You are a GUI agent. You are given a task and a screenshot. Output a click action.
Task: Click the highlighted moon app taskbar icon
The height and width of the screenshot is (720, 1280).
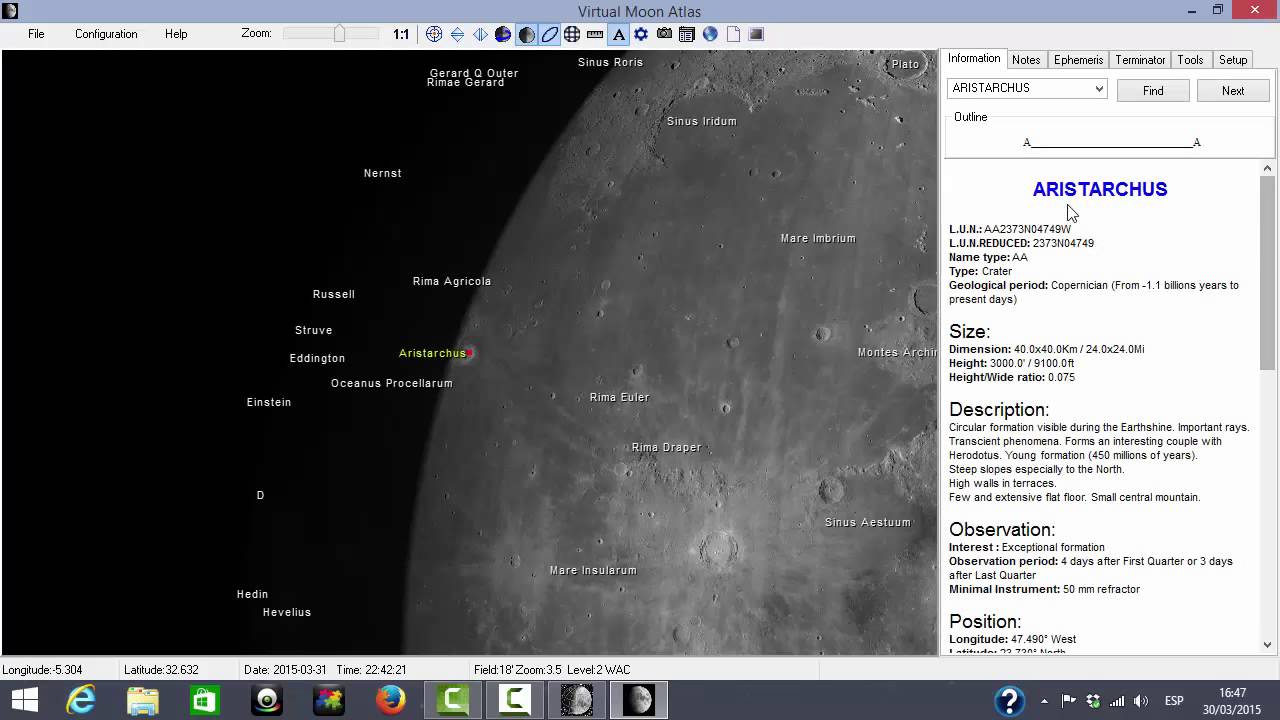[x=639, y=700]
